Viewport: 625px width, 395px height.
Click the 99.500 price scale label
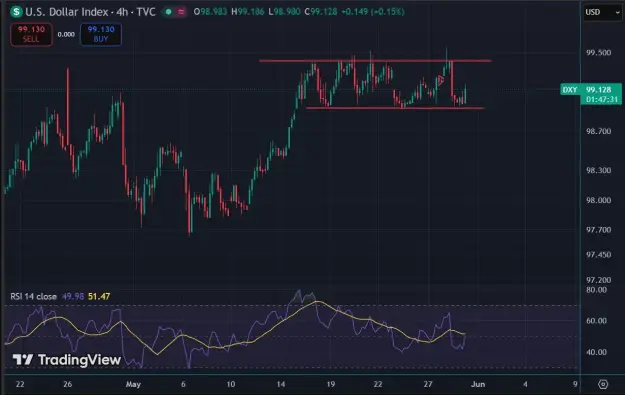[598, 53]
